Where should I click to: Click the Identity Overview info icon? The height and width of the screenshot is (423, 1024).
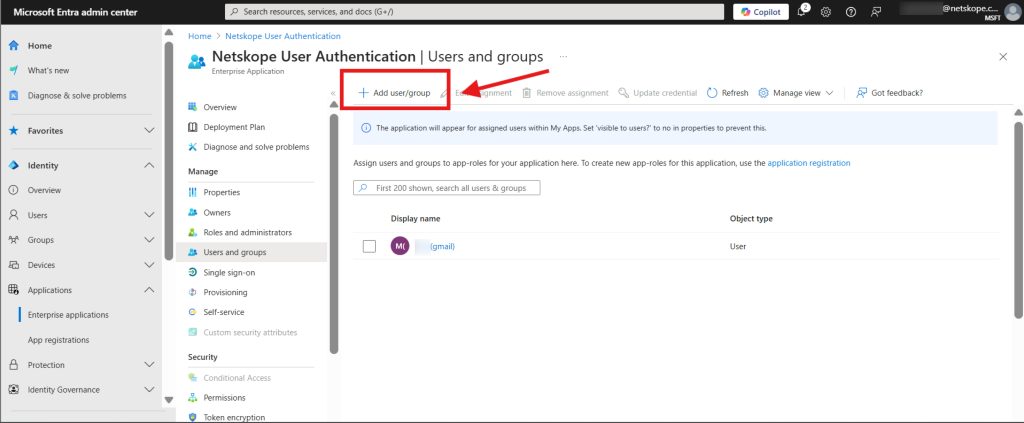pos(13,191)
